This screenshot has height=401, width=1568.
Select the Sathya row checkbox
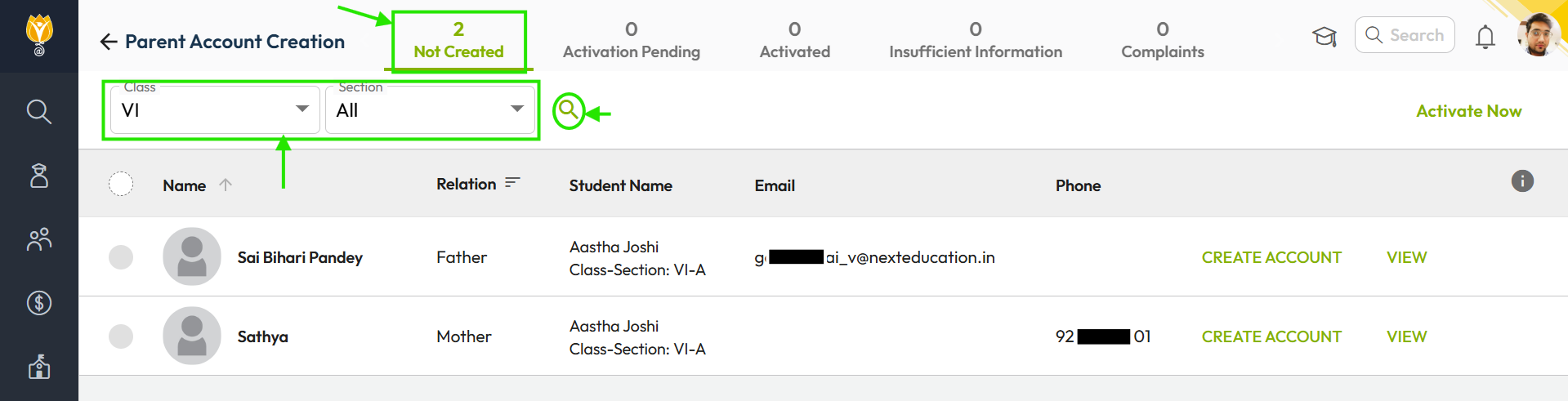[x=121, y=336]
